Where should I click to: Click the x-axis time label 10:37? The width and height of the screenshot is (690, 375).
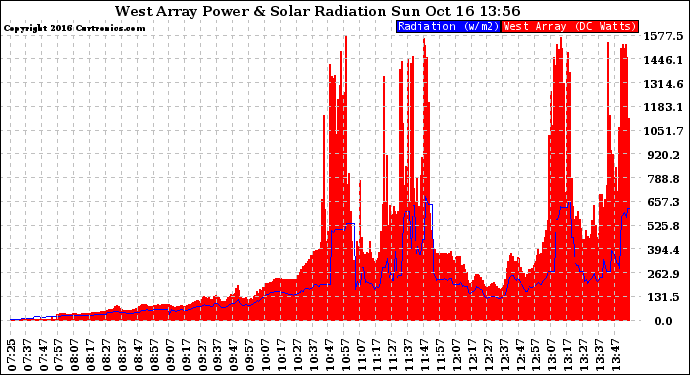[x=313, y=355]
